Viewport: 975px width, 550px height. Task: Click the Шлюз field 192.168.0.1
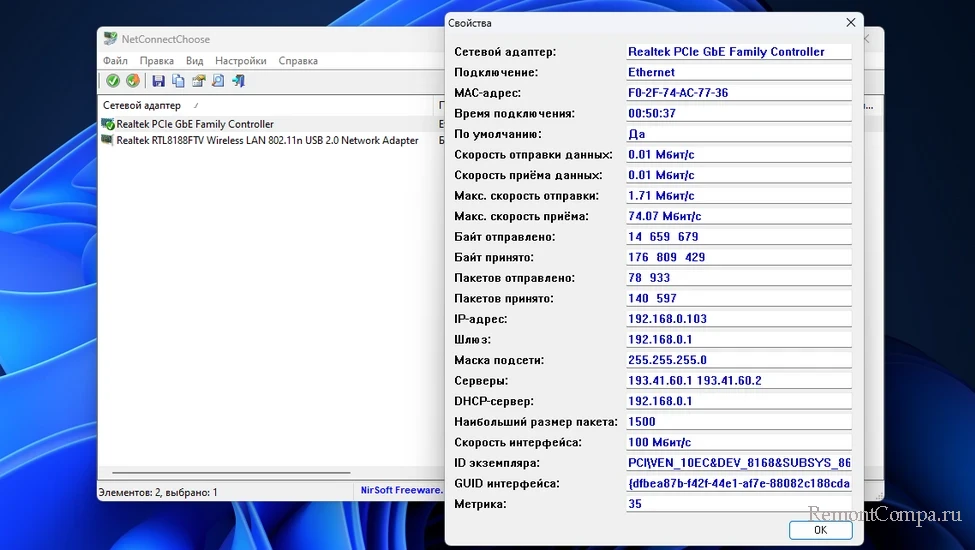[739, 339]
